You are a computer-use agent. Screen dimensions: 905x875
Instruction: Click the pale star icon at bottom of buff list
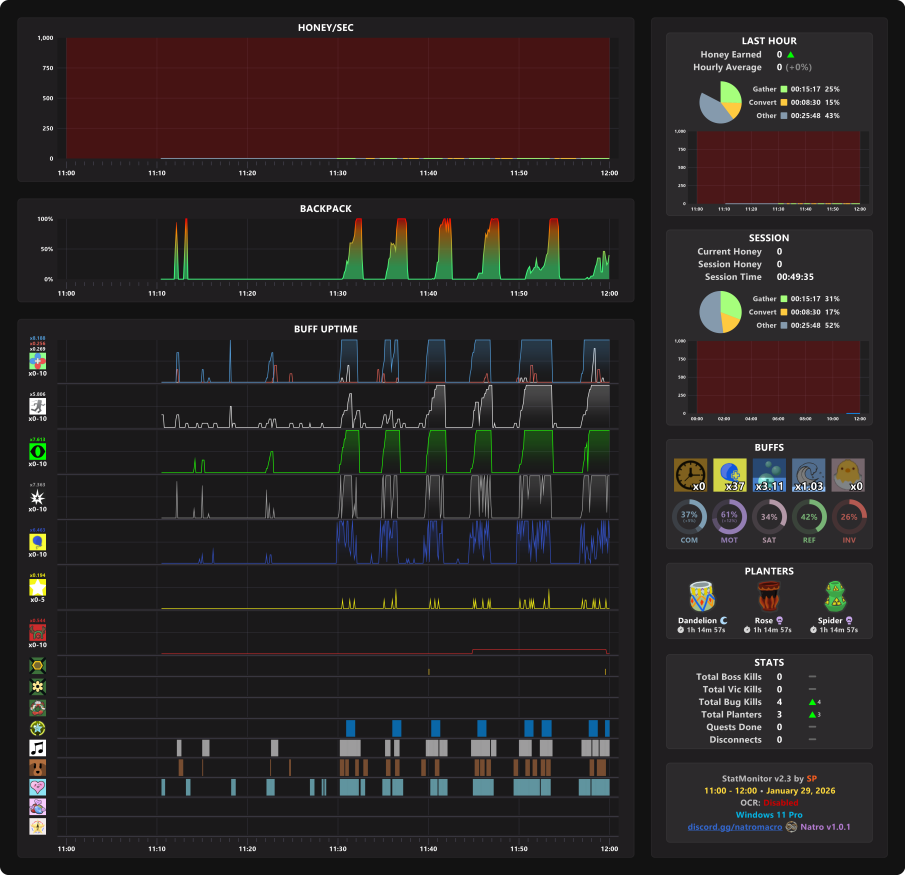38,827
